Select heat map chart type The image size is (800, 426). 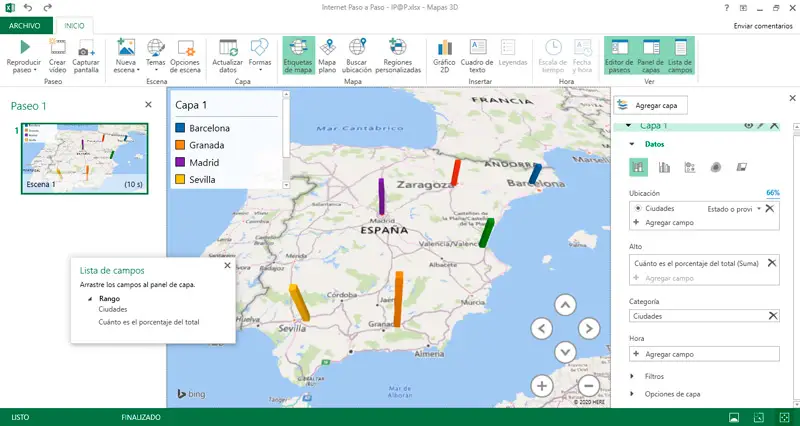coord(716,167)
